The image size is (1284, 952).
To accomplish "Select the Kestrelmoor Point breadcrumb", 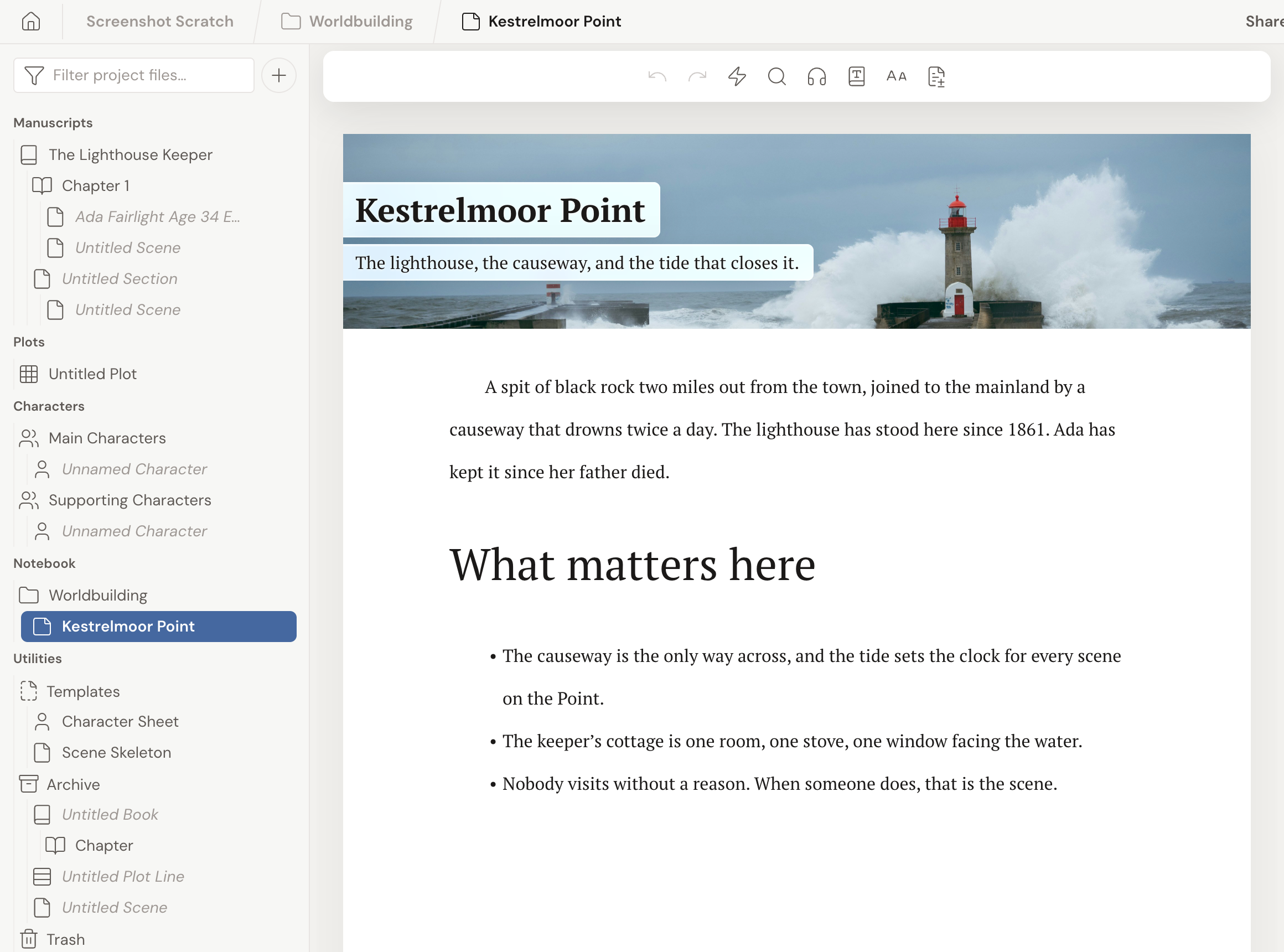I will [x=542, y=22].
